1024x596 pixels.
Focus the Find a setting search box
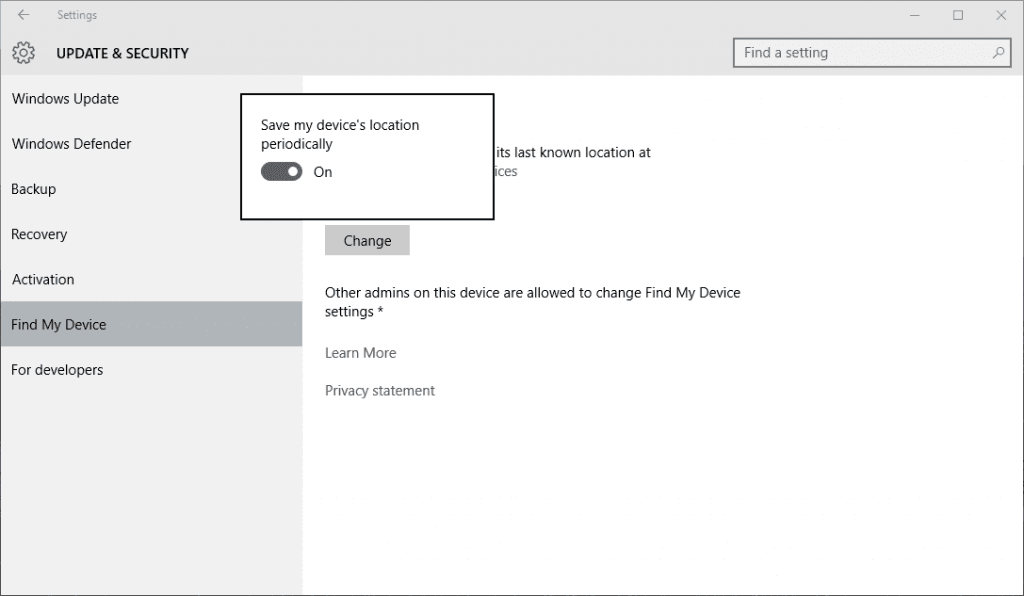(x=860, y=53)
